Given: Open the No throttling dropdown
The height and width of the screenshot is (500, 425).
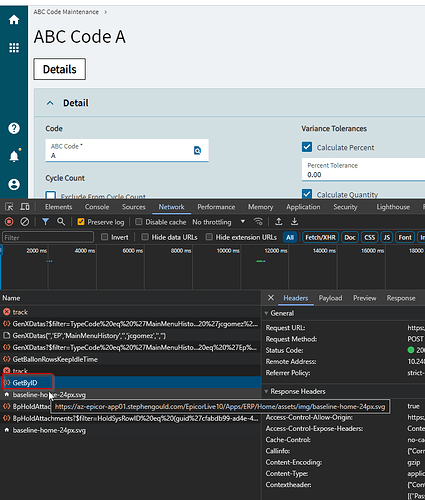Looking at the screenshot, I should (219, 222).
